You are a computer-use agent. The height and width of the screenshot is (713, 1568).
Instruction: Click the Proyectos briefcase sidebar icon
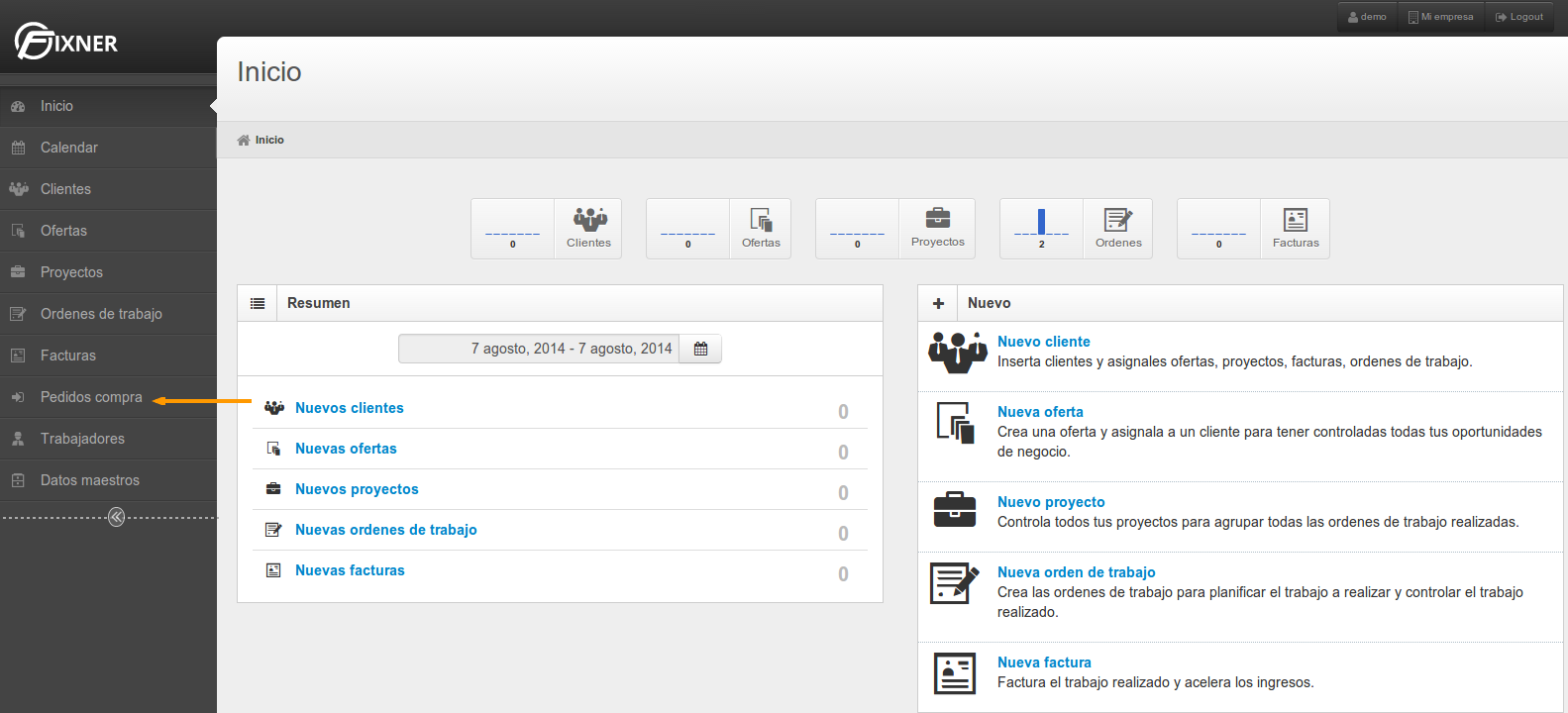click(18, 272)
